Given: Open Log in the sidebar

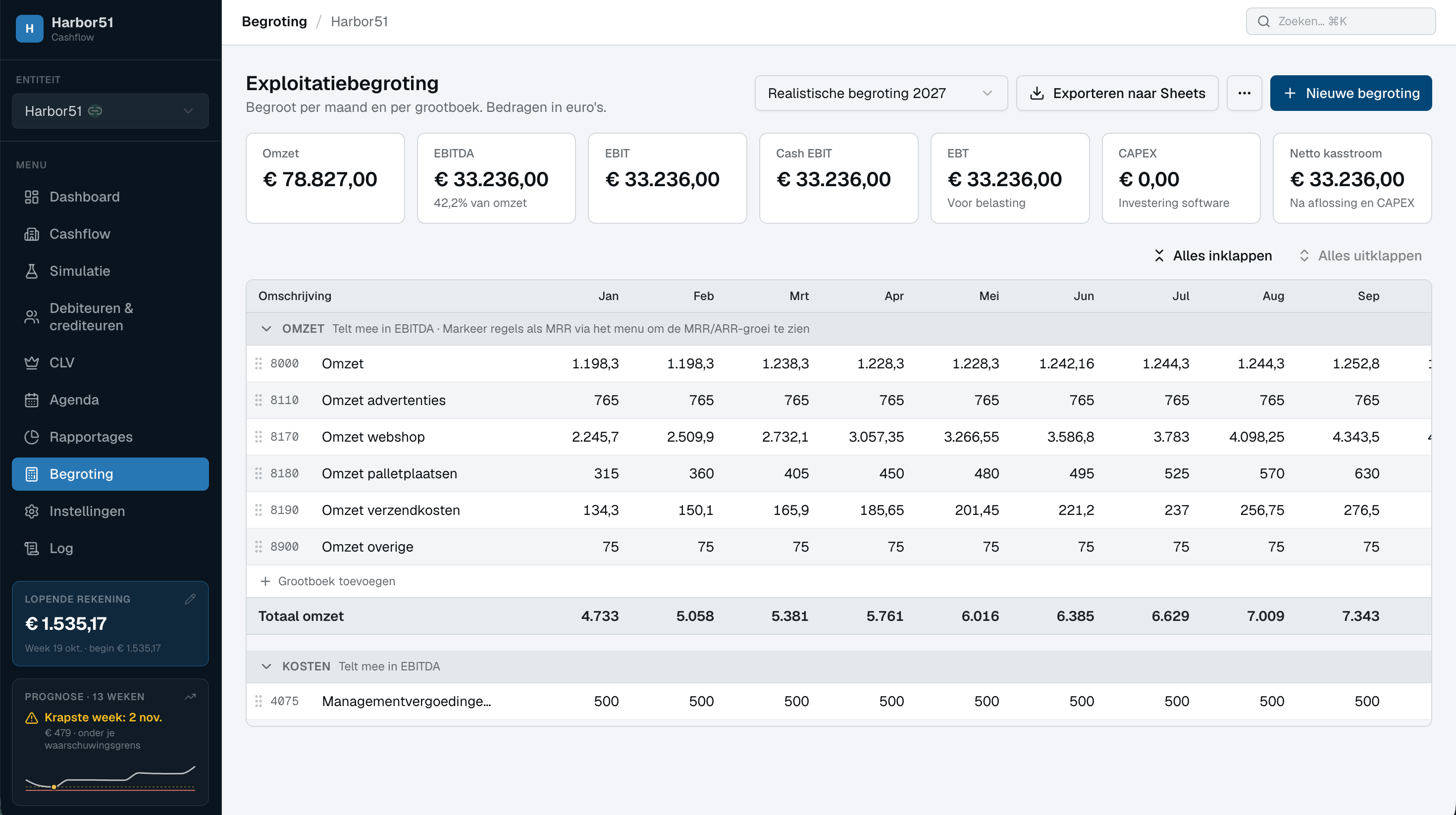Looking at the screenshot, I should (x=110, y=549).
